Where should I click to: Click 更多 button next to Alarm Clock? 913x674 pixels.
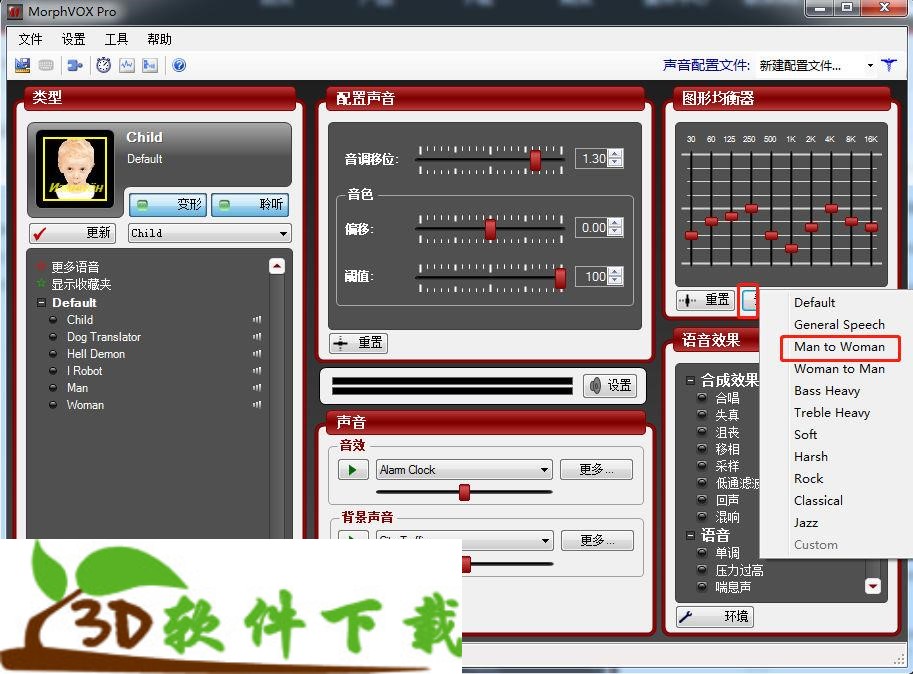point(596,470)
